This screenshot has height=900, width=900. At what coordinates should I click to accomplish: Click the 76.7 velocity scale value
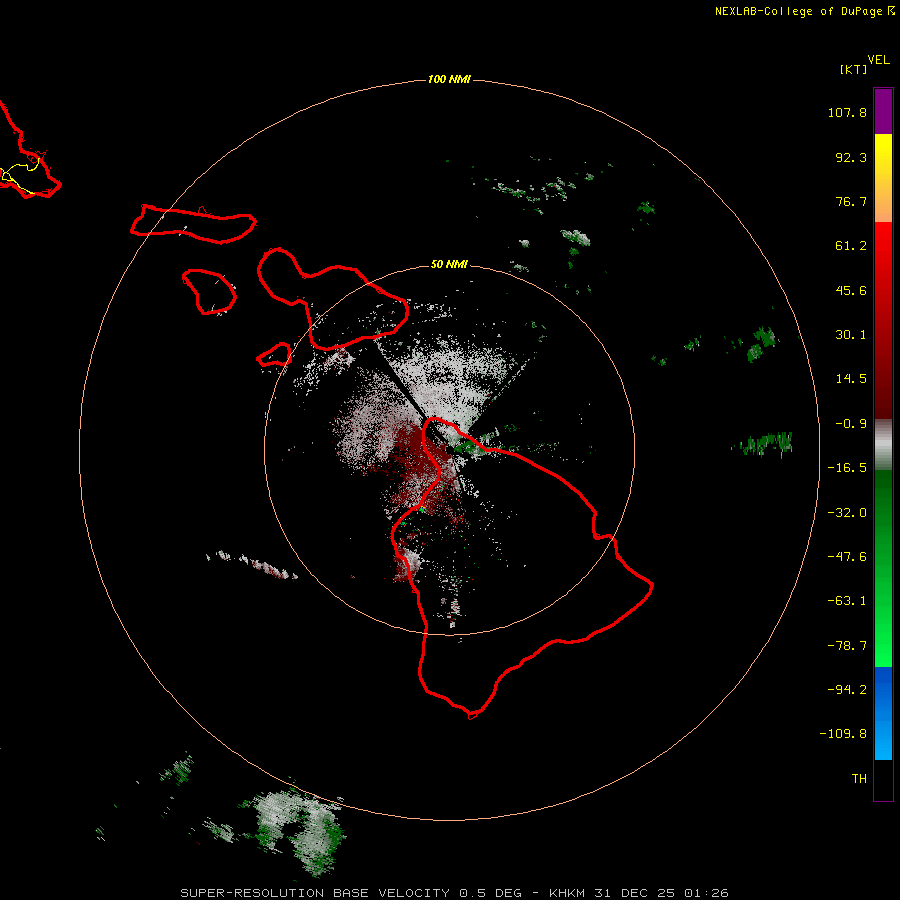click(851, 201)
